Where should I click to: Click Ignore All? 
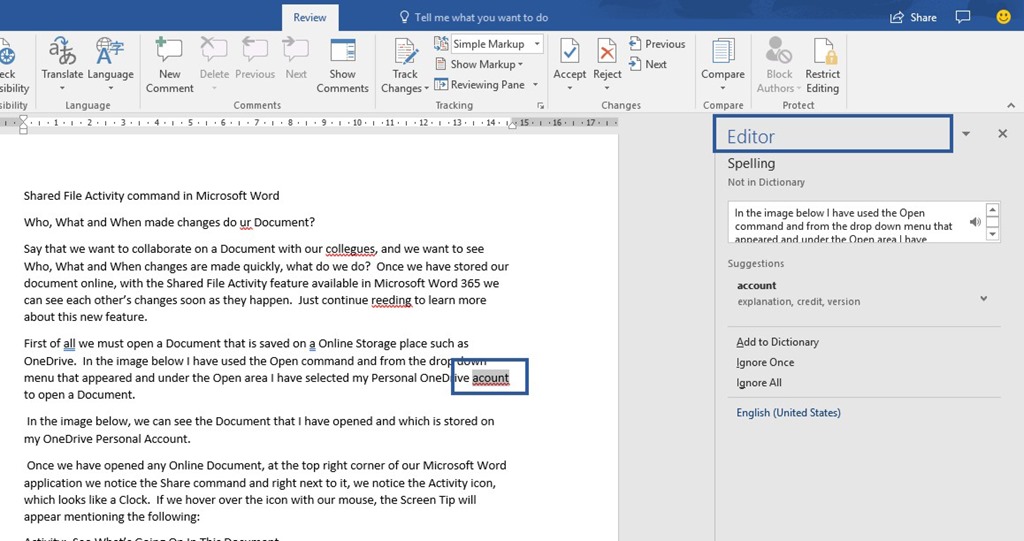tap(759, 382)
